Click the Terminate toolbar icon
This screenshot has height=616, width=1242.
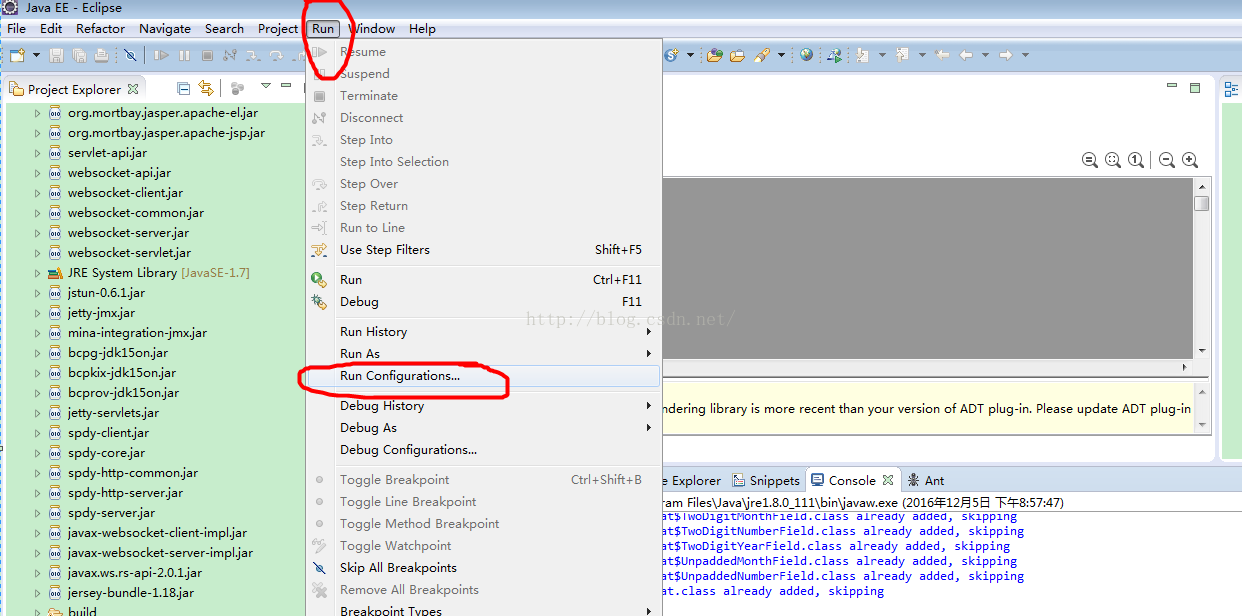[208, 55]
